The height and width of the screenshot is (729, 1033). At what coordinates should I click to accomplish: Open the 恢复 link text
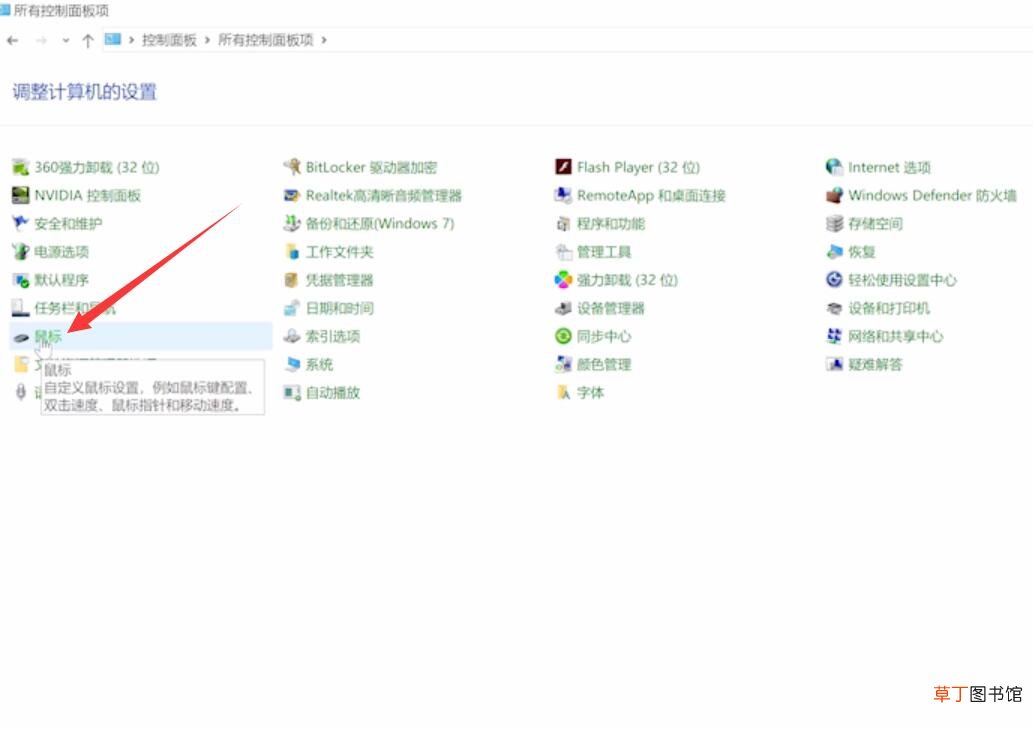862,252
